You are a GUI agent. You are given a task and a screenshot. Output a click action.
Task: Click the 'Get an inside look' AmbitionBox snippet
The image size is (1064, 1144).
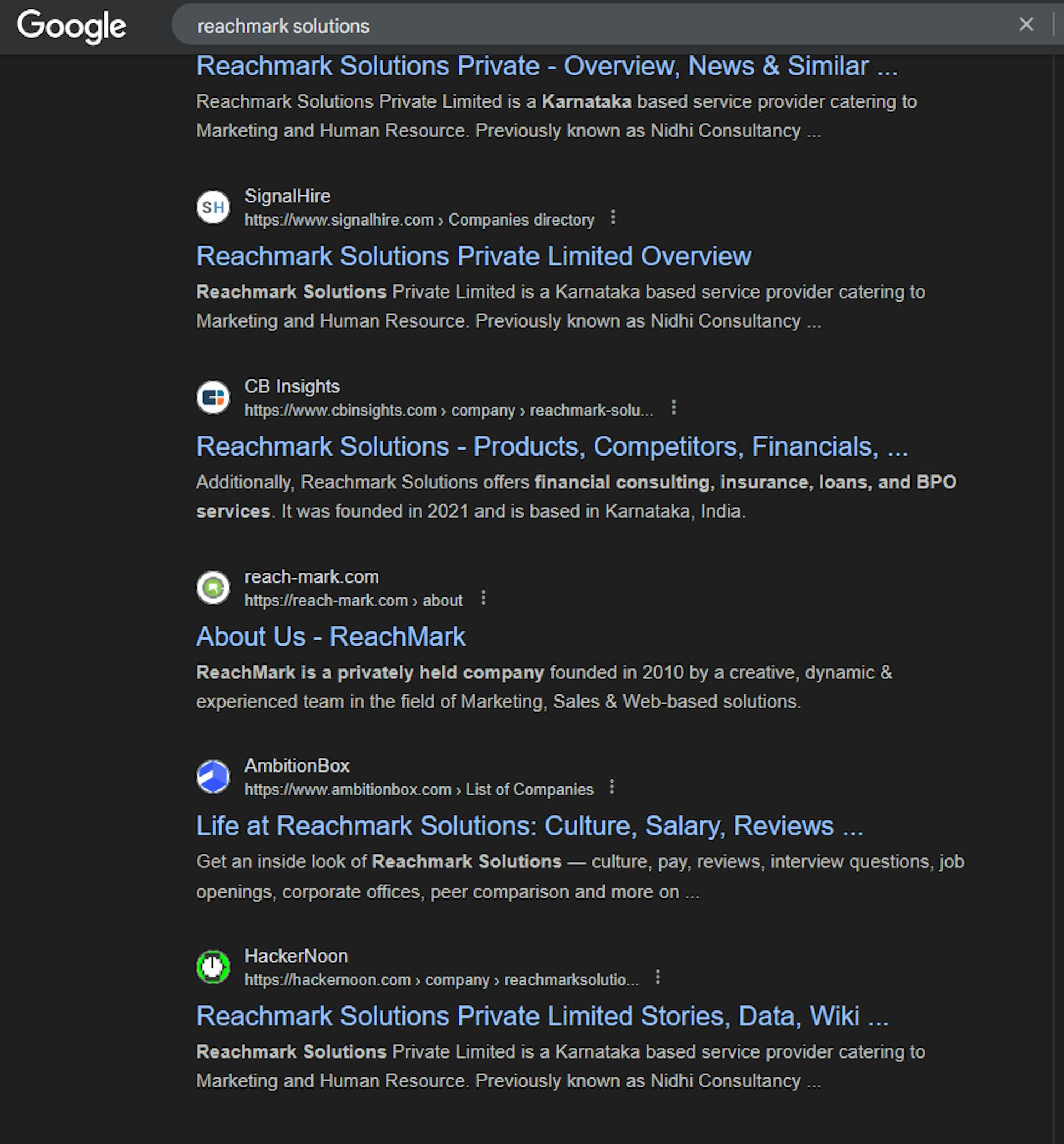coord(580,877)
